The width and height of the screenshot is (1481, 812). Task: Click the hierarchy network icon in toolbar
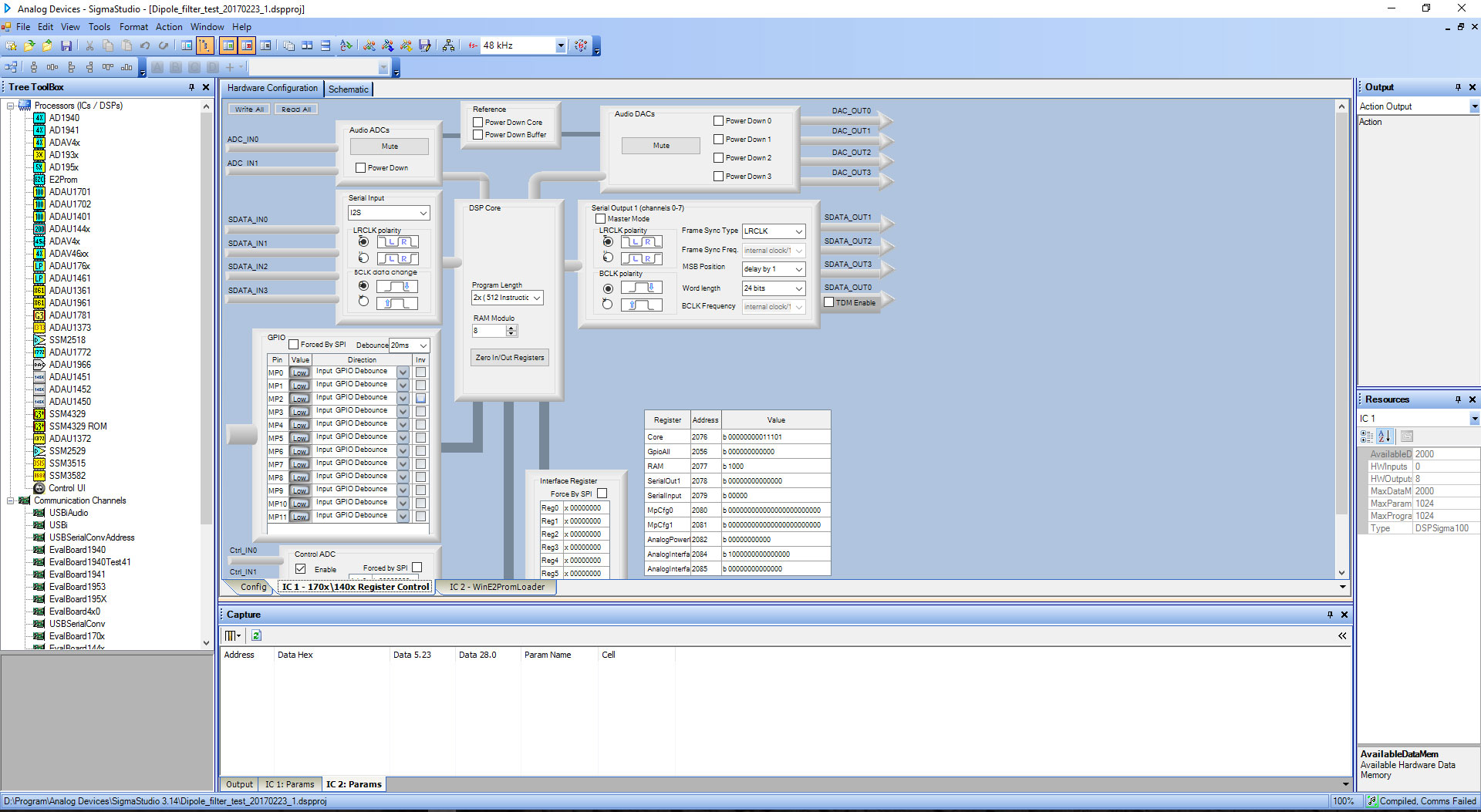click(448, 45)
